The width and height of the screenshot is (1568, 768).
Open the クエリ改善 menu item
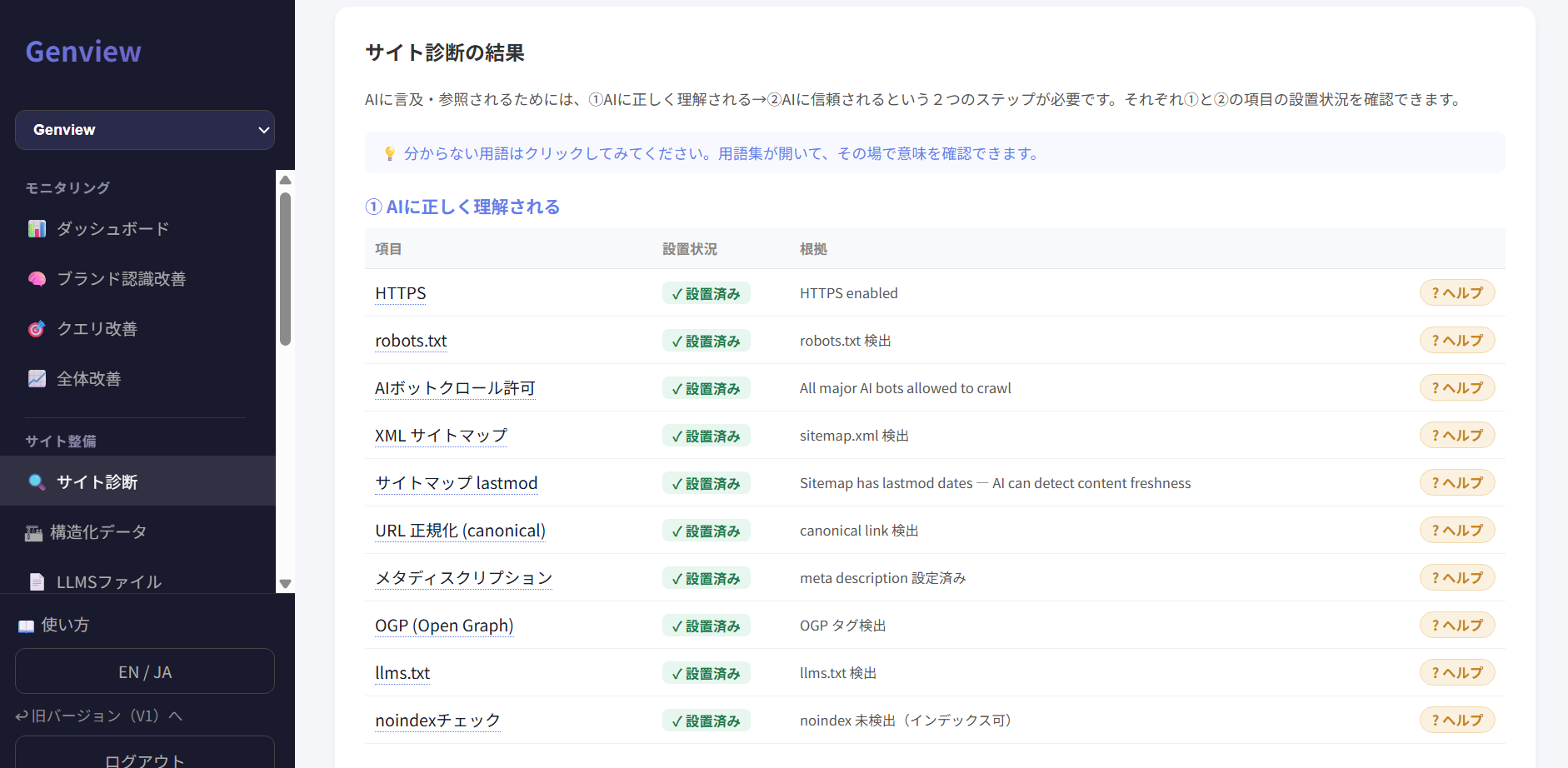[x=137, y=329]
